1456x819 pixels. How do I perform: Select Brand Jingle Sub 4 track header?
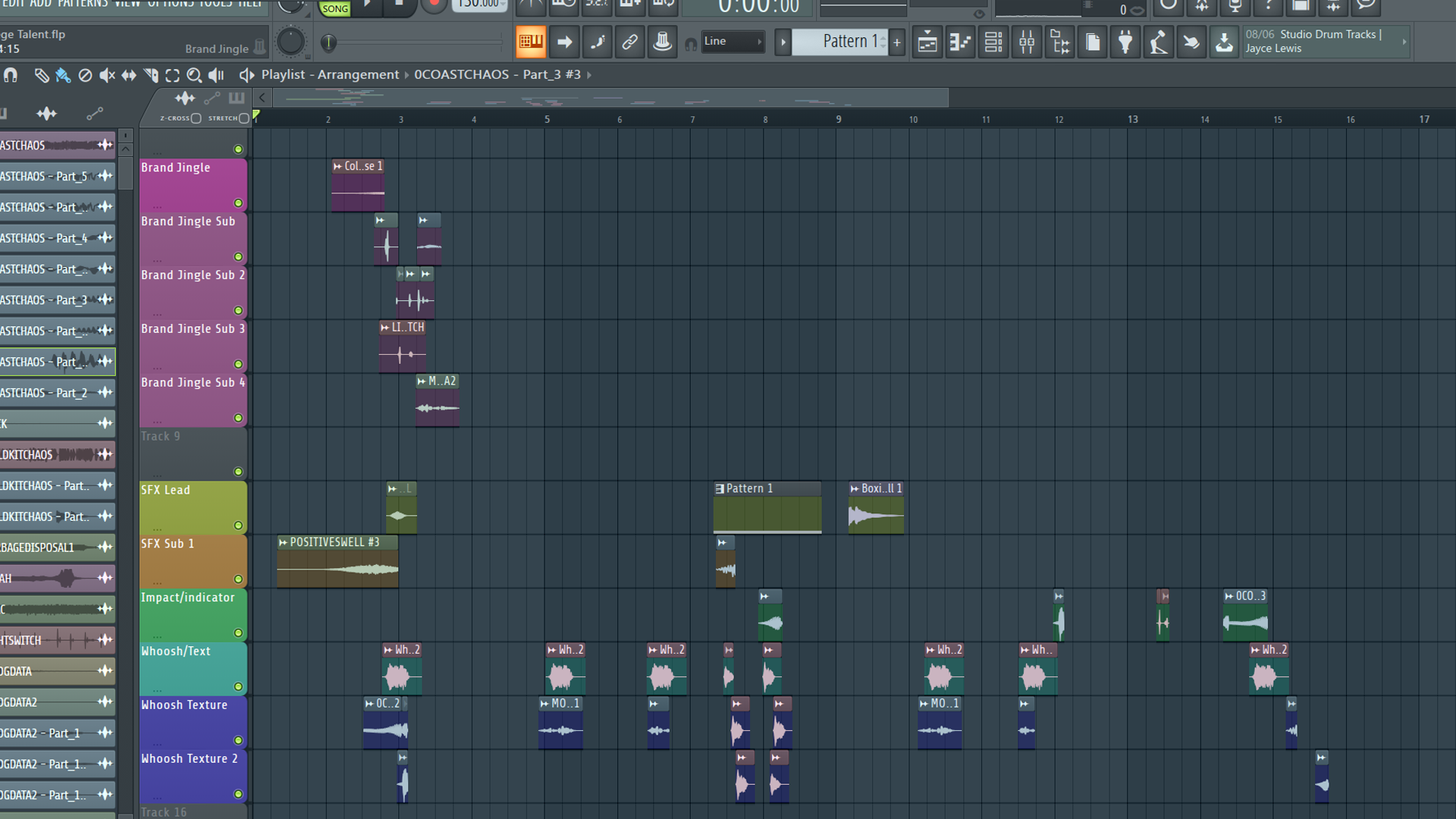193,400
